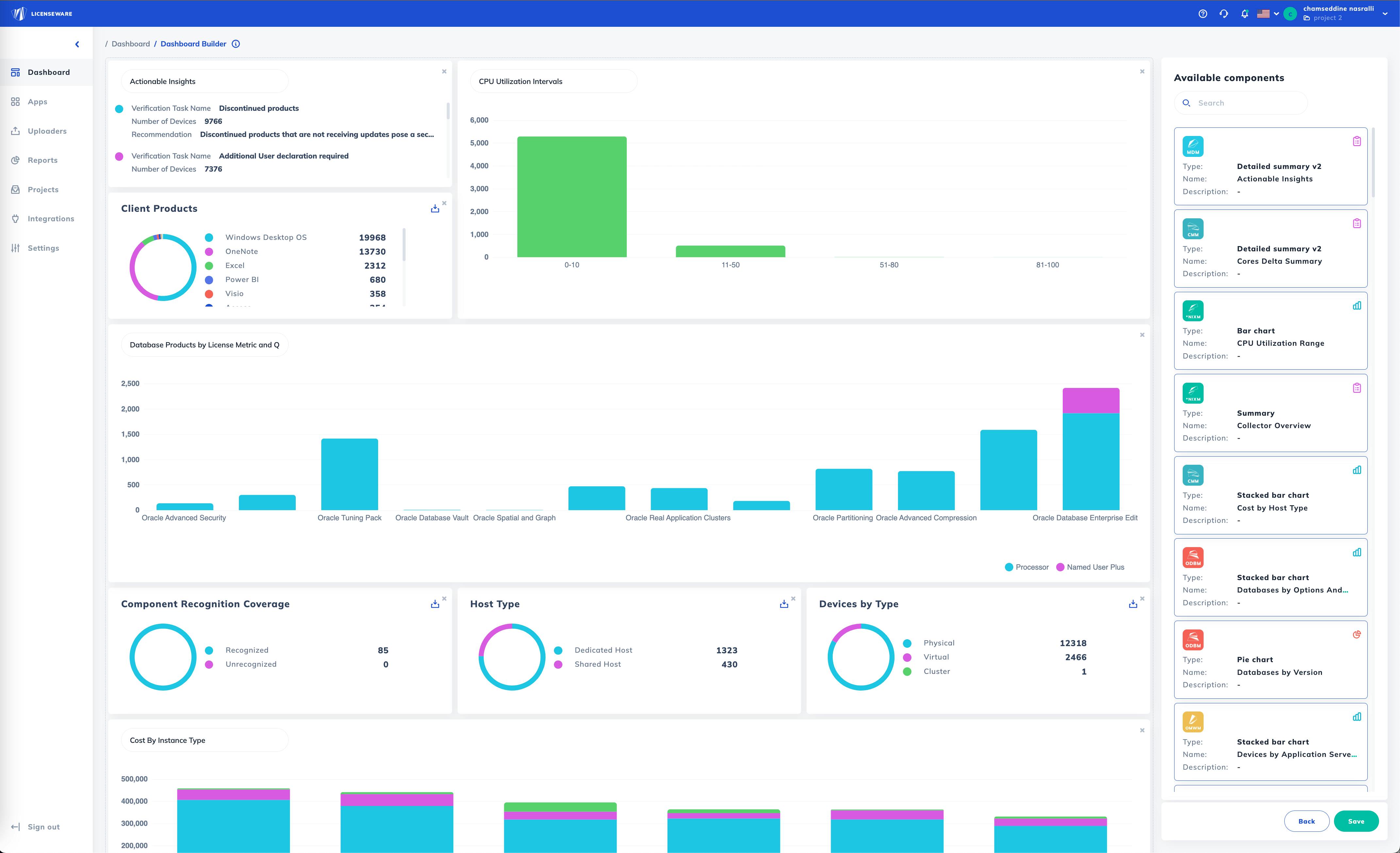Click ODBM icon on Databases by Version card
The width and height of the screenshot is (1400, 853).
pos(1192,640)
